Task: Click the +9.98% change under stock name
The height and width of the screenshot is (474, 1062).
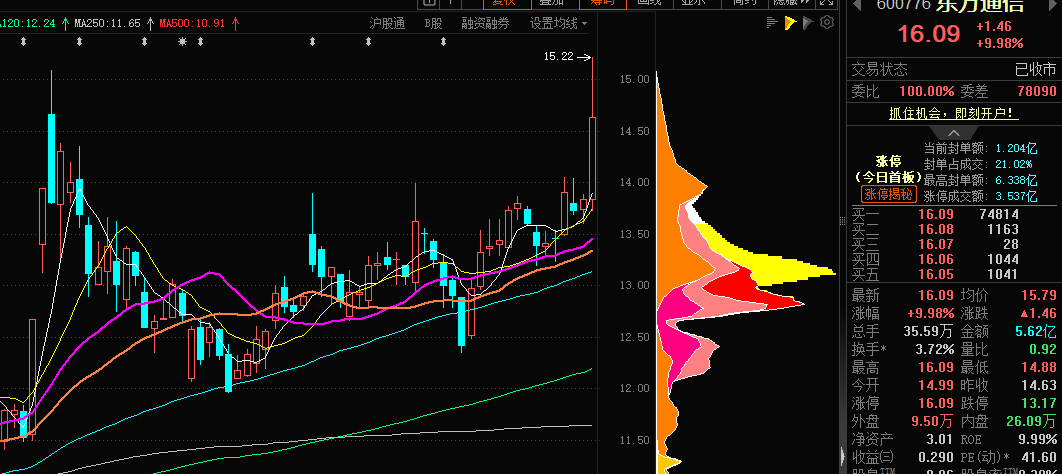Action: tap(999, 44)
